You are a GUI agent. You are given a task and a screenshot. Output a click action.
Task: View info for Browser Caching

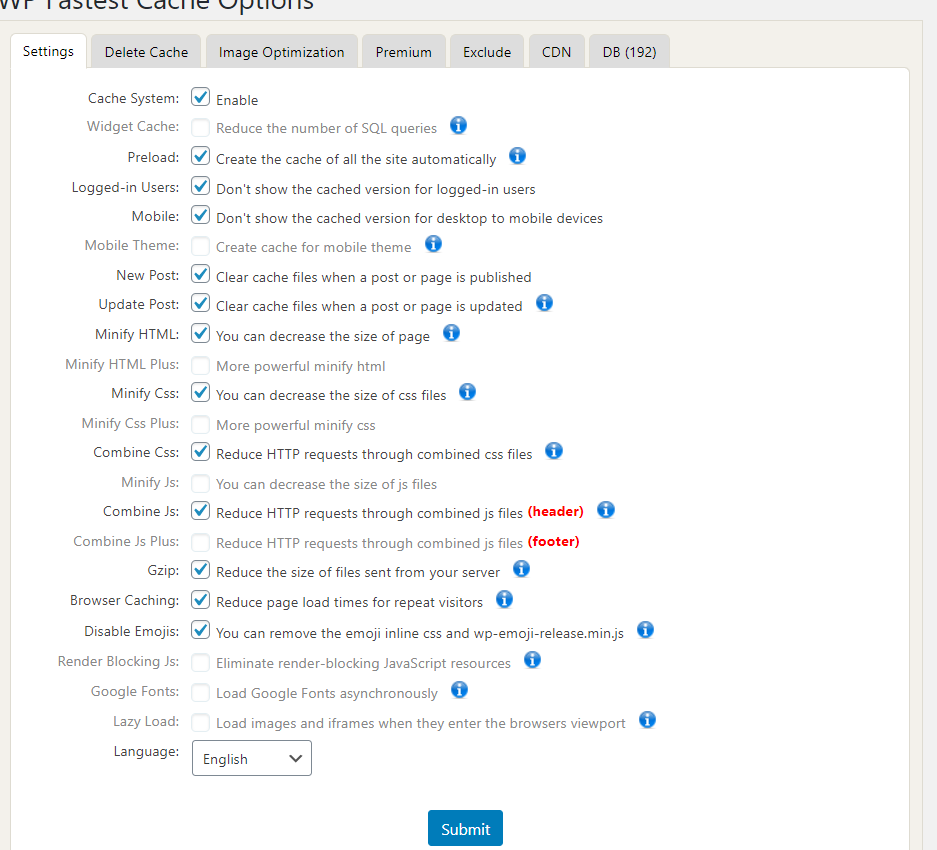click(504, 599)
